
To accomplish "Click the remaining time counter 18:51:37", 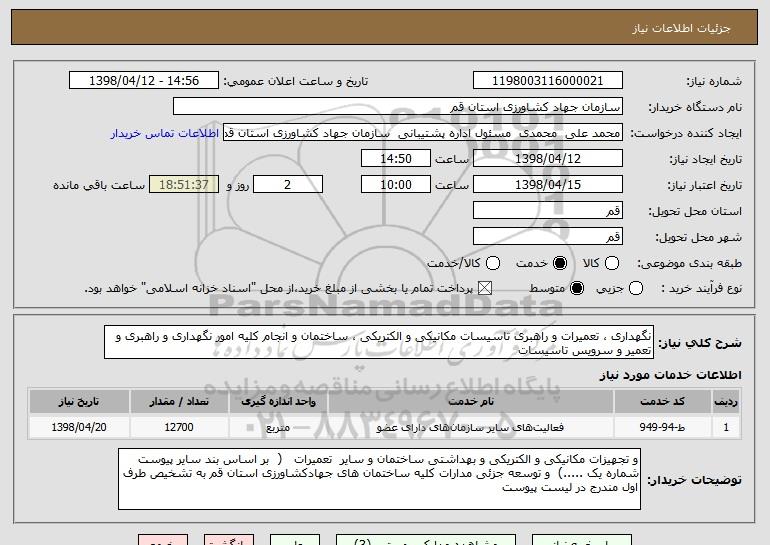I will tap(184, 185).
